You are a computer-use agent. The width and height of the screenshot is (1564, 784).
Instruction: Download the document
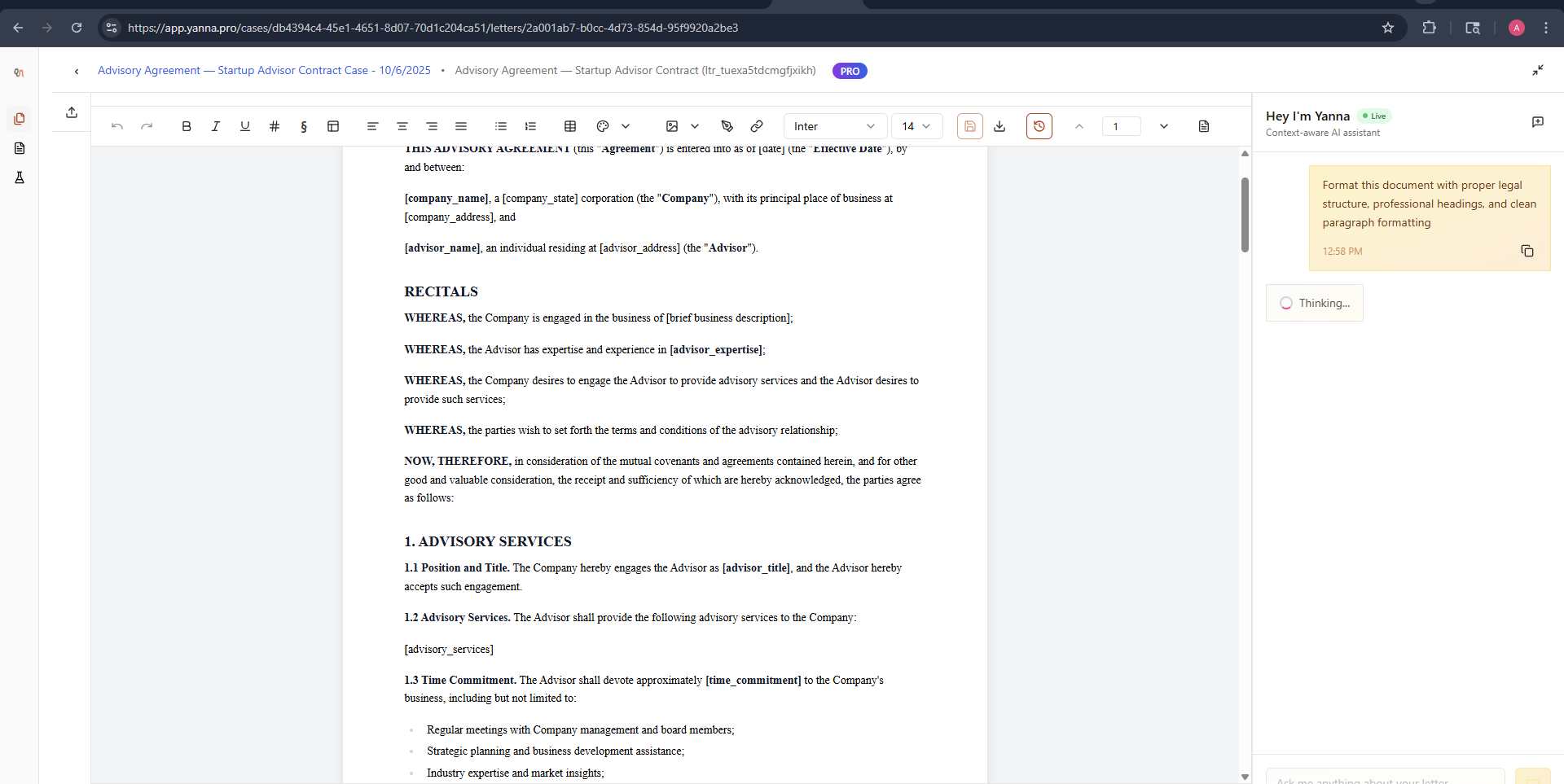coord(999,126)
